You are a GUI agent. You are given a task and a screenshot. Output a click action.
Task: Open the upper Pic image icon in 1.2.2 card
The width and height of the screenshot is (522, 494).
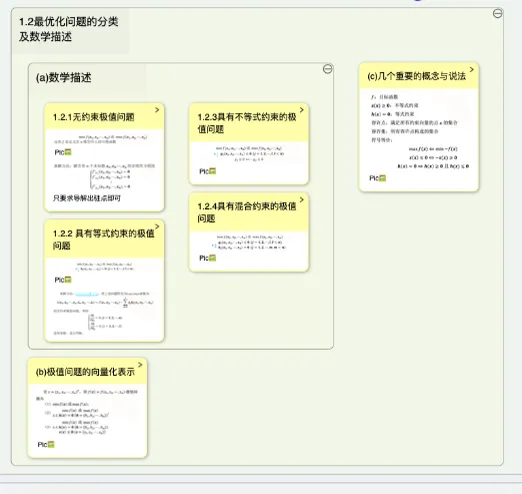coord(68,280)
